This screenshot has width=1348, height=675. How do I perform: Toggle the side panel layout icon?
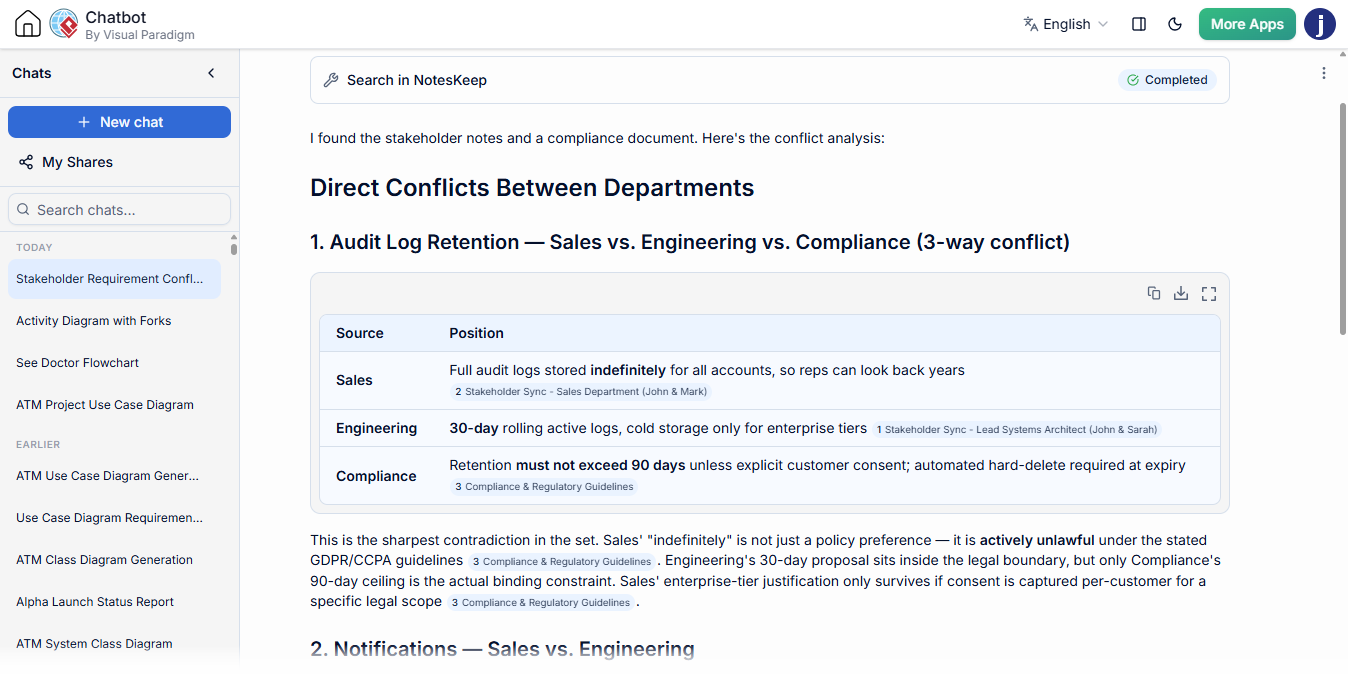click(1139, 24)
